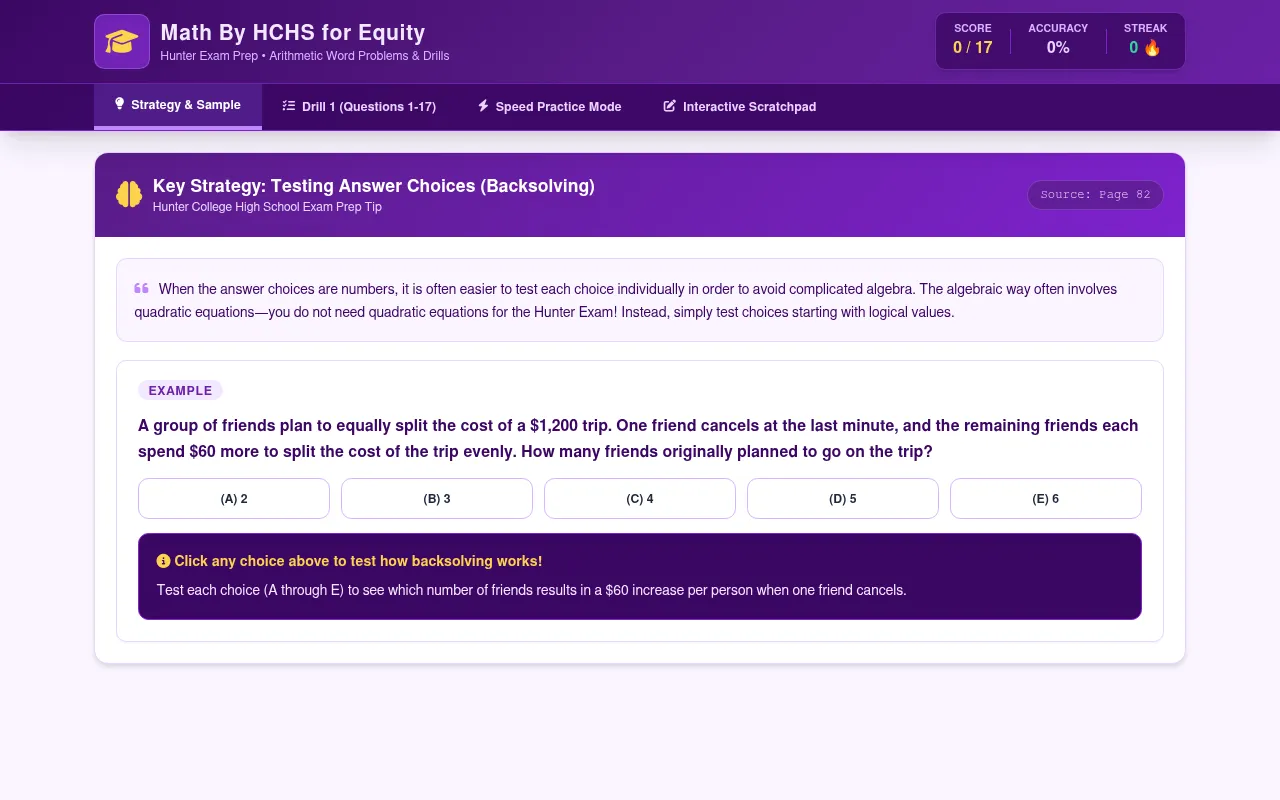Select answer choice (B) 3
Viewport: 1280px width, 800px height.
click(x=437, y=499)
